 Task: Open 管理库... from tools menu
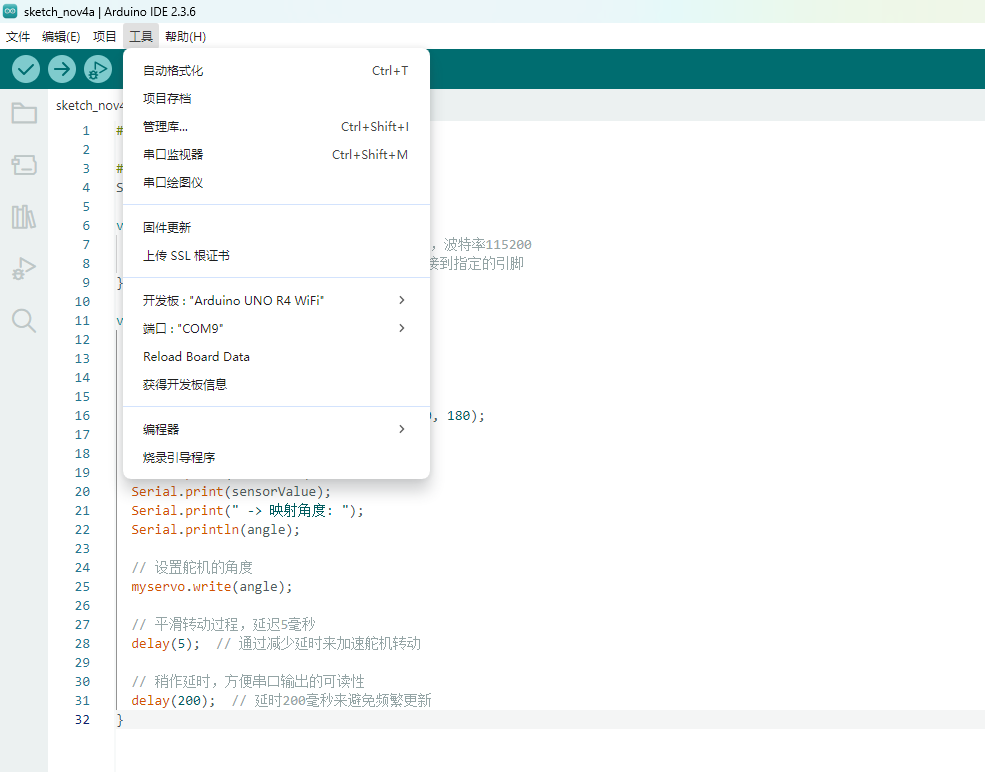pos(276,126)
